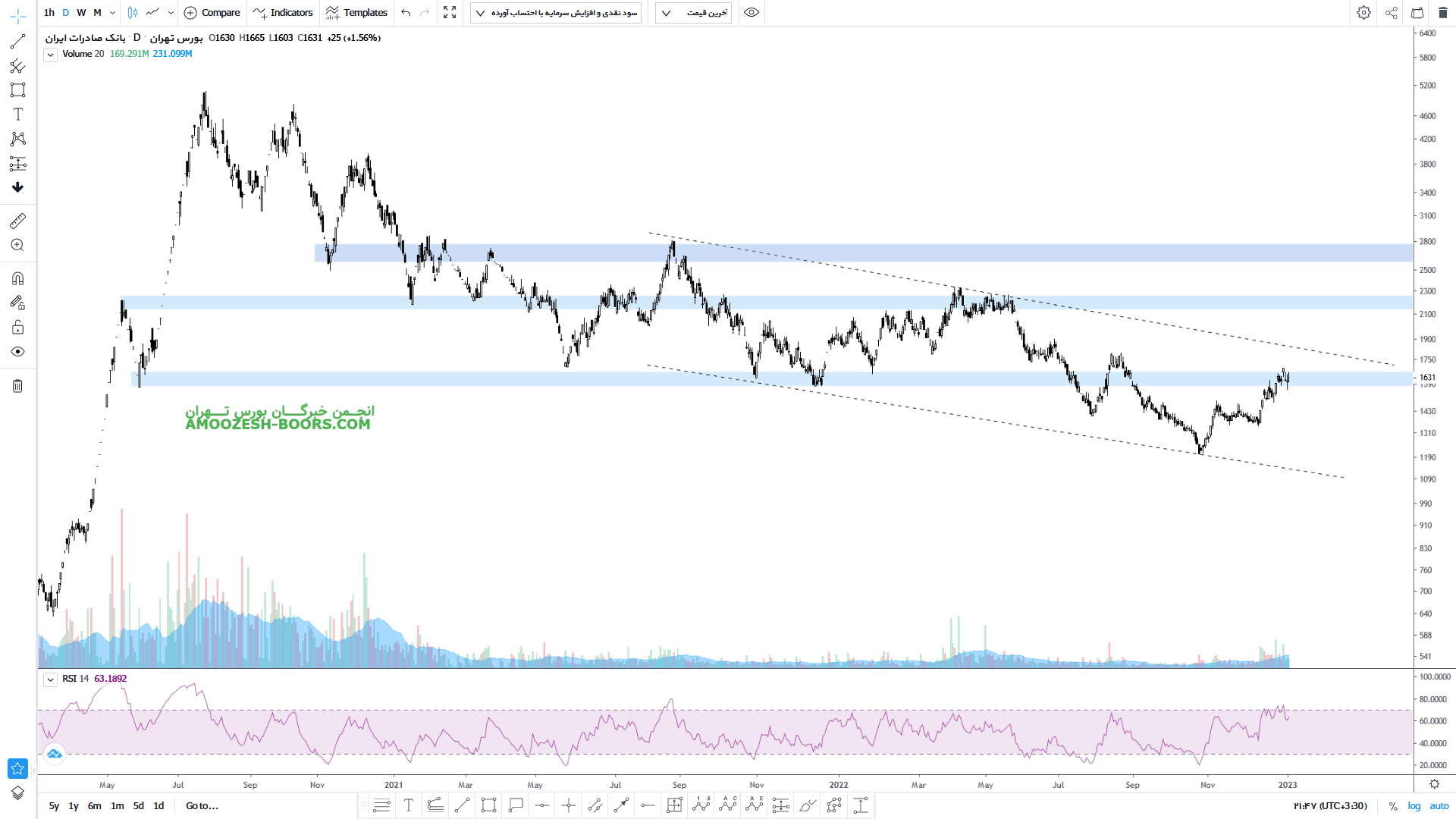Toggle eye visibility icon in top toolbar
This screenshot has height=819, width=1456.
(751, 13)
